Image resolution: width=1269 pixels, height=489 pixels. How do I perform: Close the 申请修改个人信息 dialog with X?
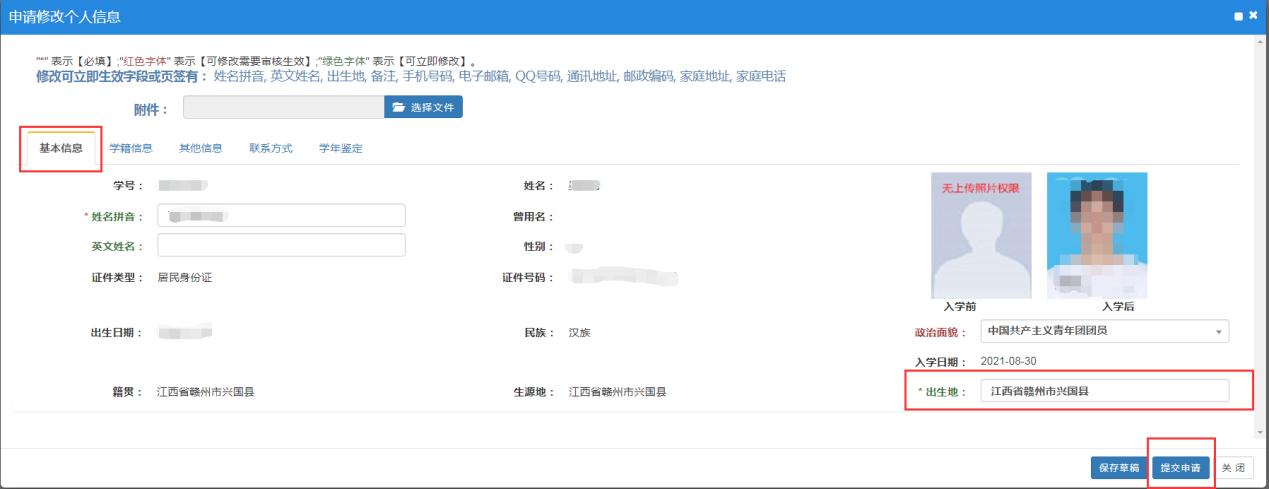(x=1252, y=16)
